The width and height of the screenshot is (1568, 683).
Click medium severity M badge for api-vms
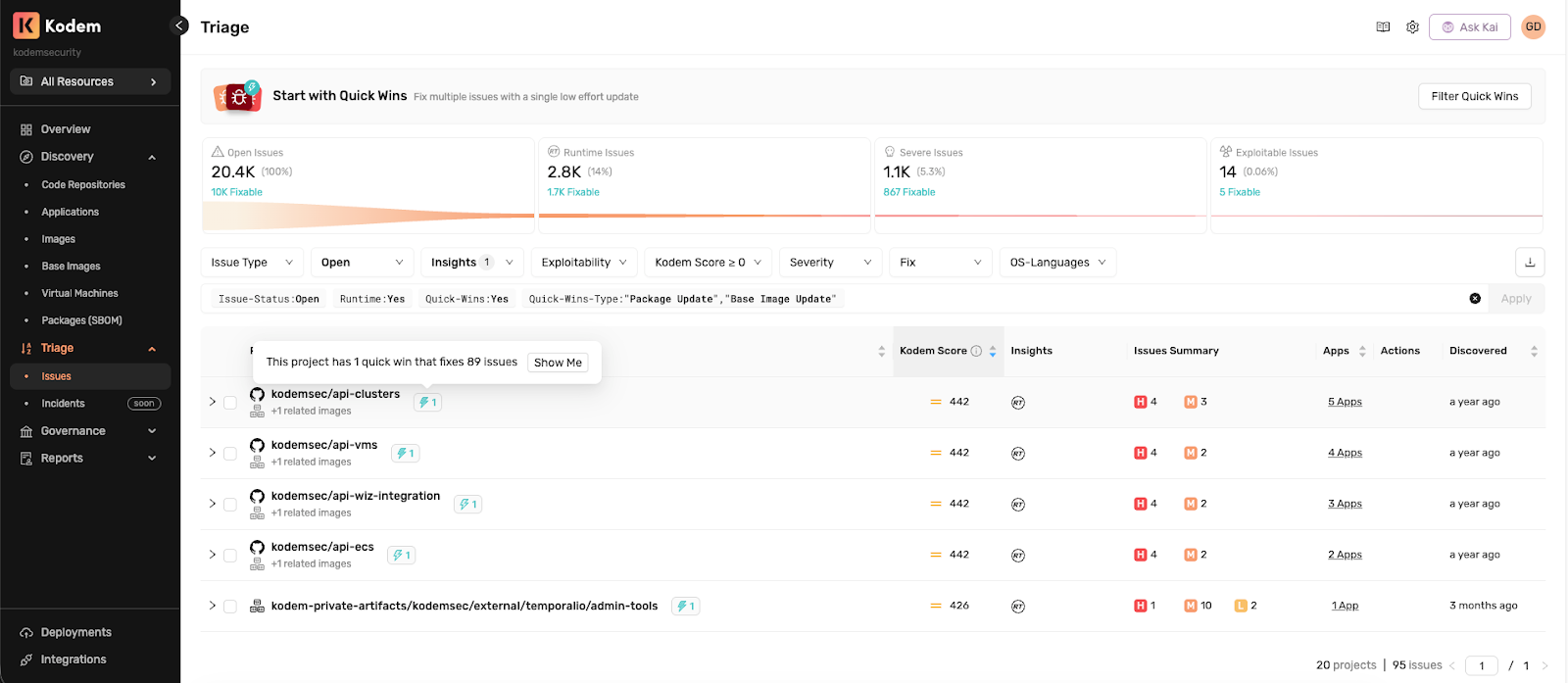click(1191, 453)
